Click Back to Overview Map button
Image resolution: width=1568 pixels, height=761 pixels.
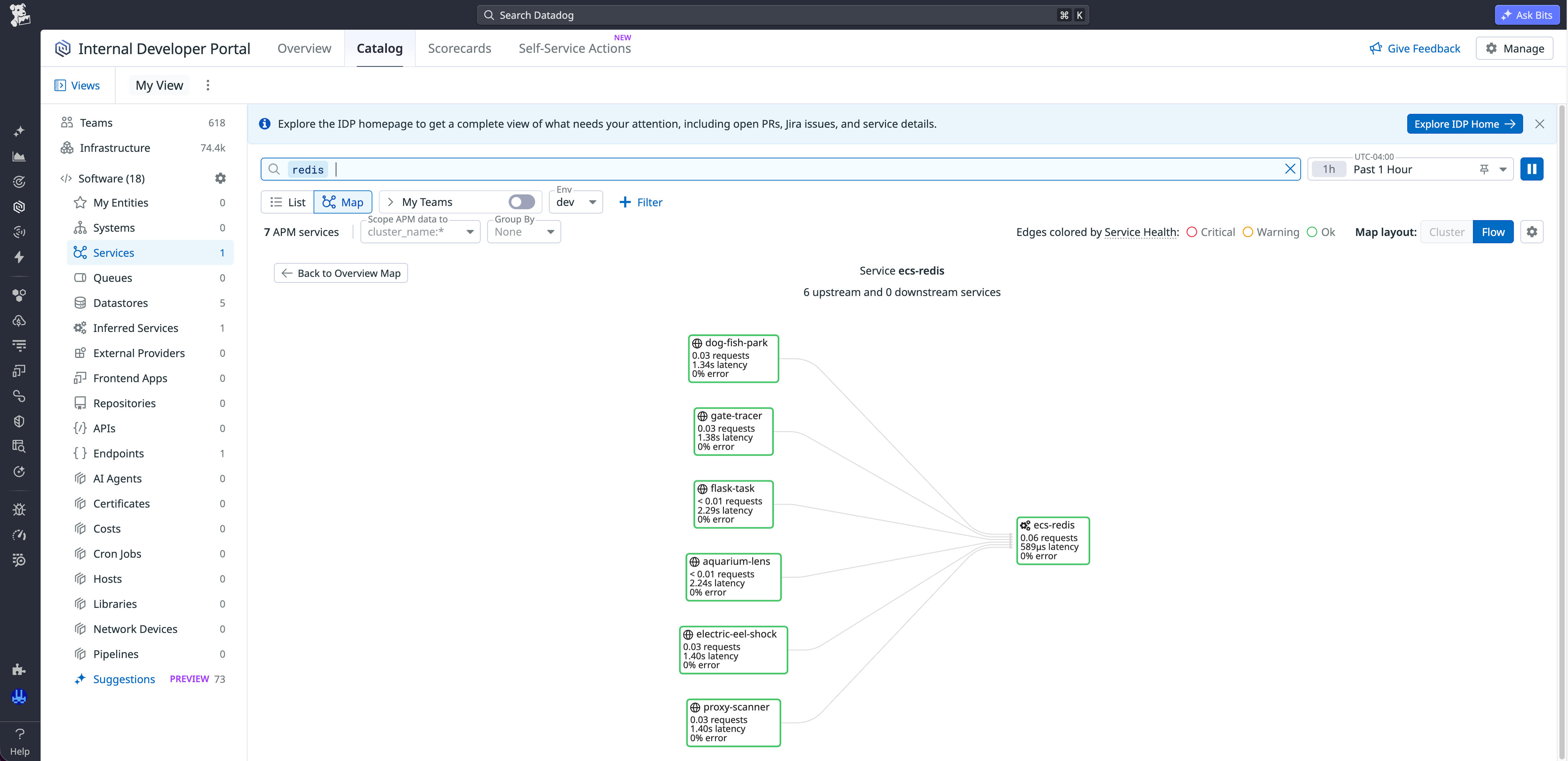[341, 273]
